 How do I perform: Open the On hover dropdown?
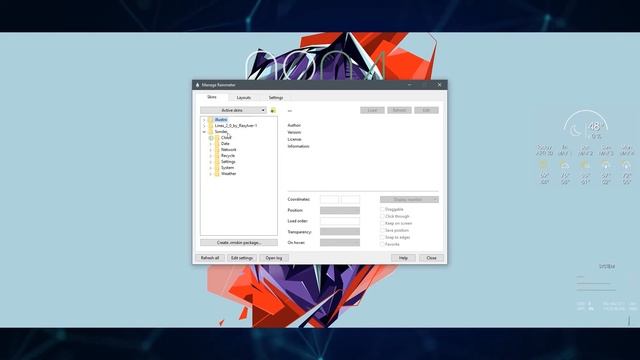pos(340,242)
